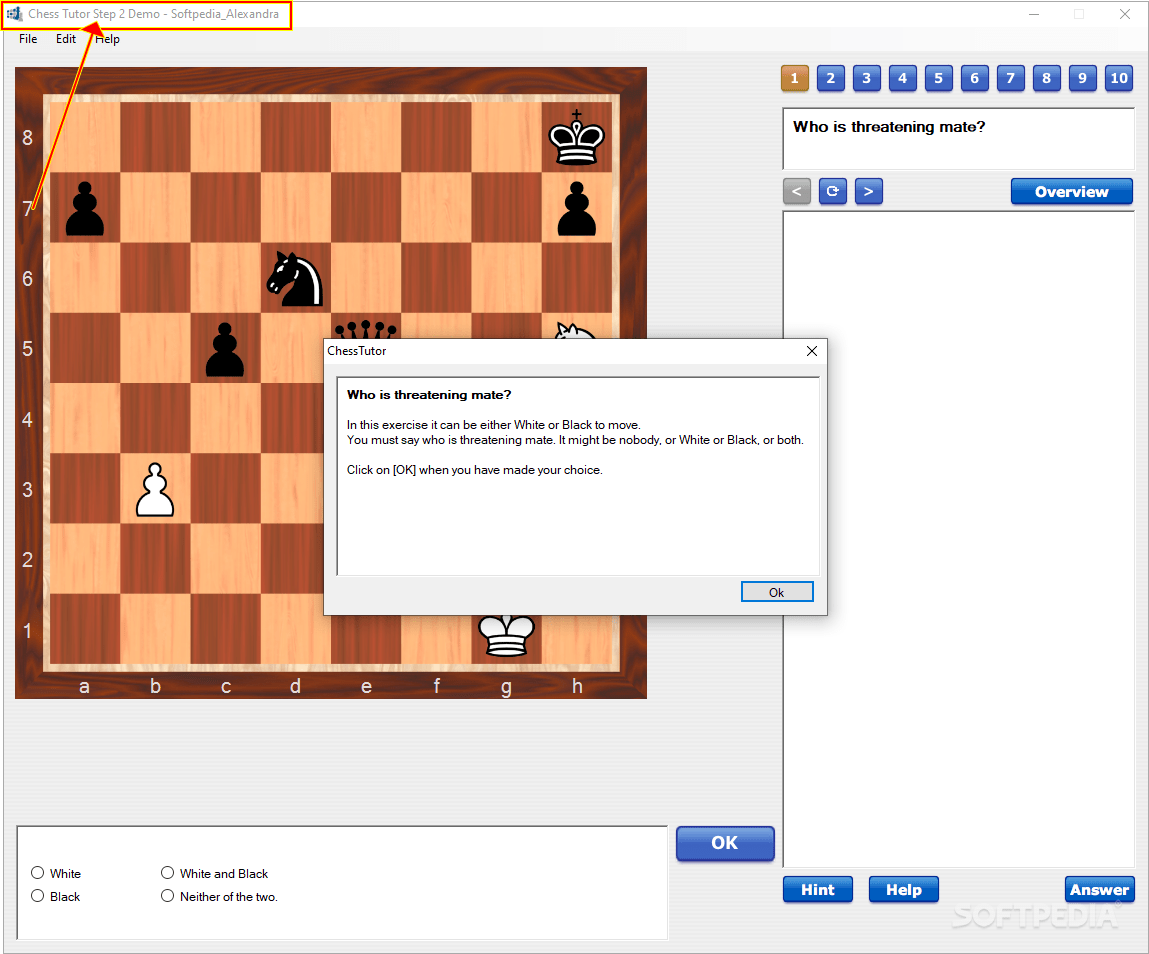Open the File menu
This screenshot has height=954, width=1149.
[27, 39]
